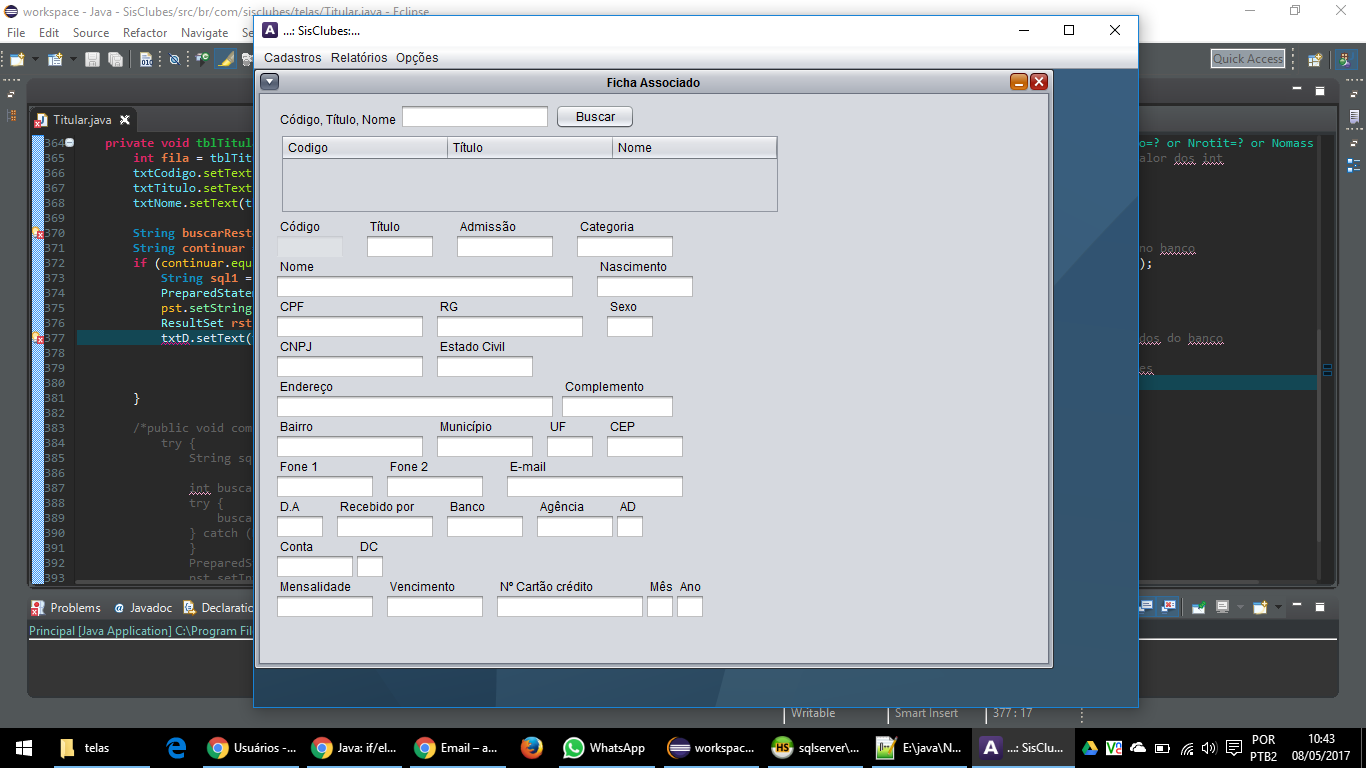Screen dimensions: 1366x768
Task: Open the Edit menu in Eclipse
Action: pos(49,33)
